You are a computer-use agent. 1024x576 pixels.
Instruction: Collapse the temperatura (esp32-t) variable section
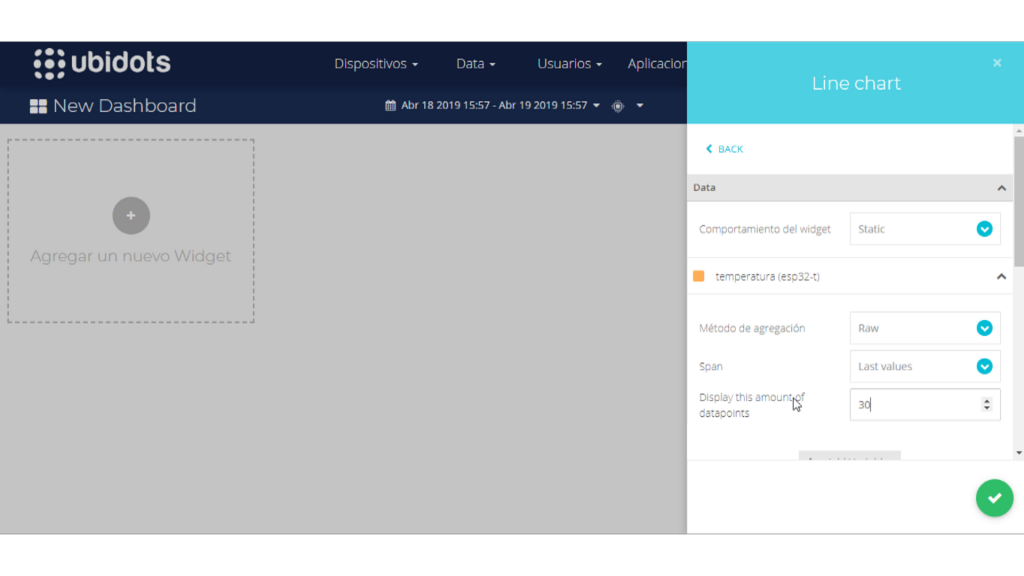(x=1001, y=276)
